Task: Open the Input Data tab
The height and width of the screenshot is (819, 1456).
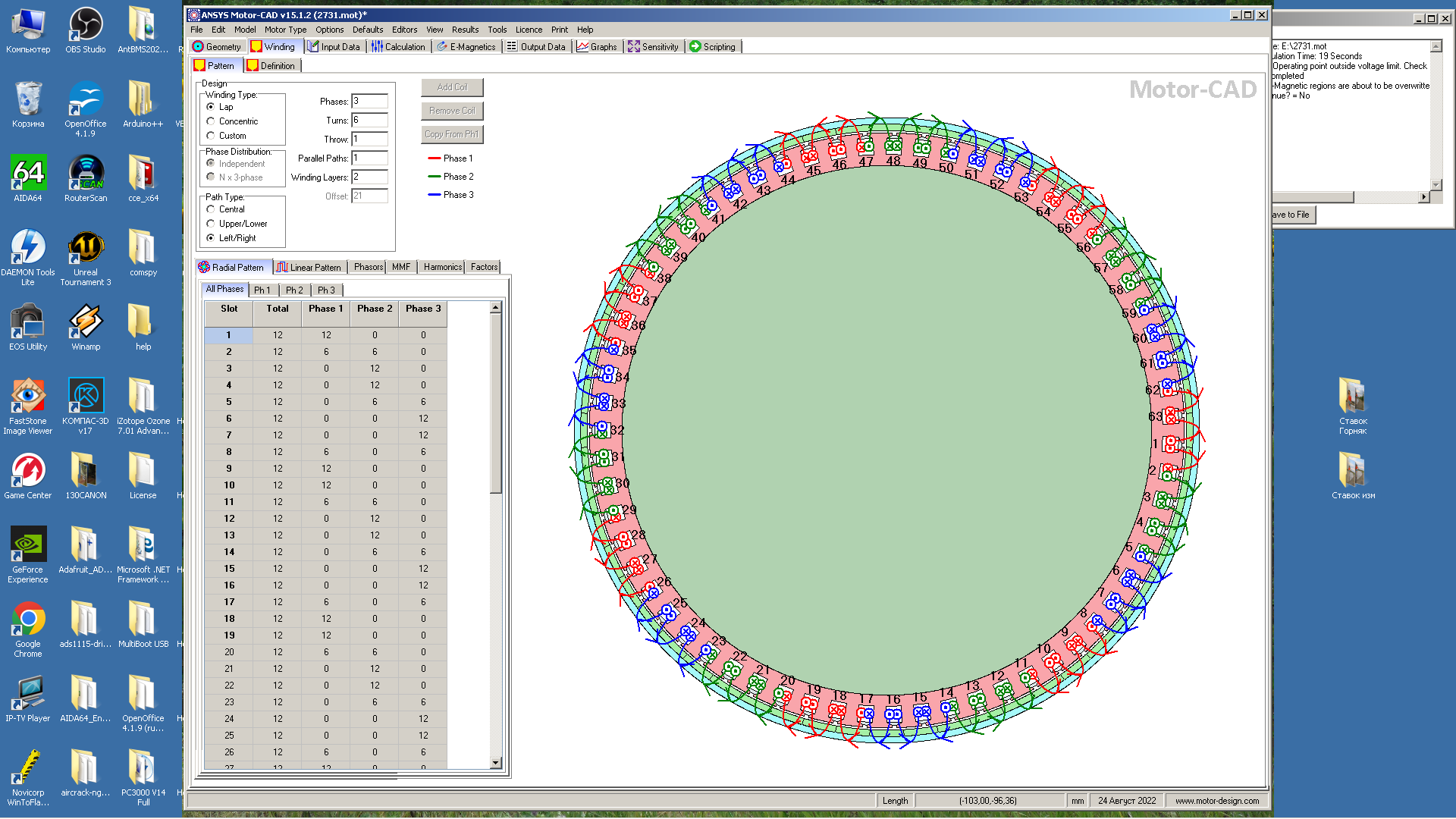Action: coord(334,47)
